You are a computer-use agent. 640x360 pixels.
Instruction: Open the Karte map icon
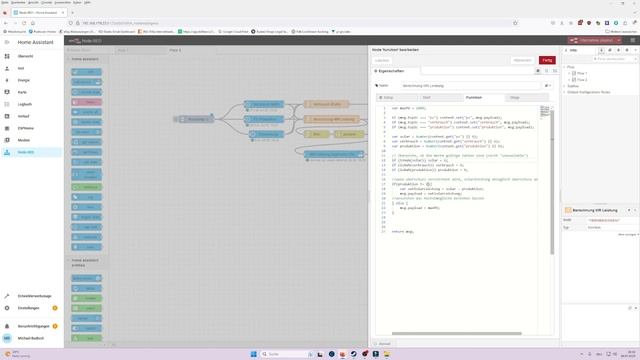[7, 92]
